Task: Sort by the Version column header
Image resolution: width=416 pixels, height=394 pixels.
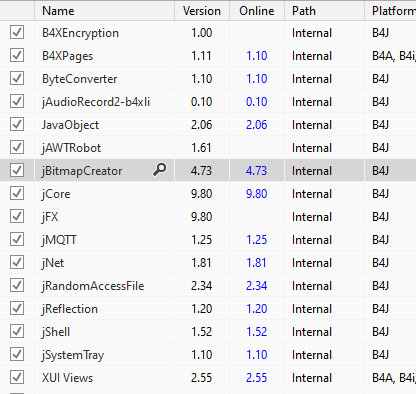Action: pos(202,11)
